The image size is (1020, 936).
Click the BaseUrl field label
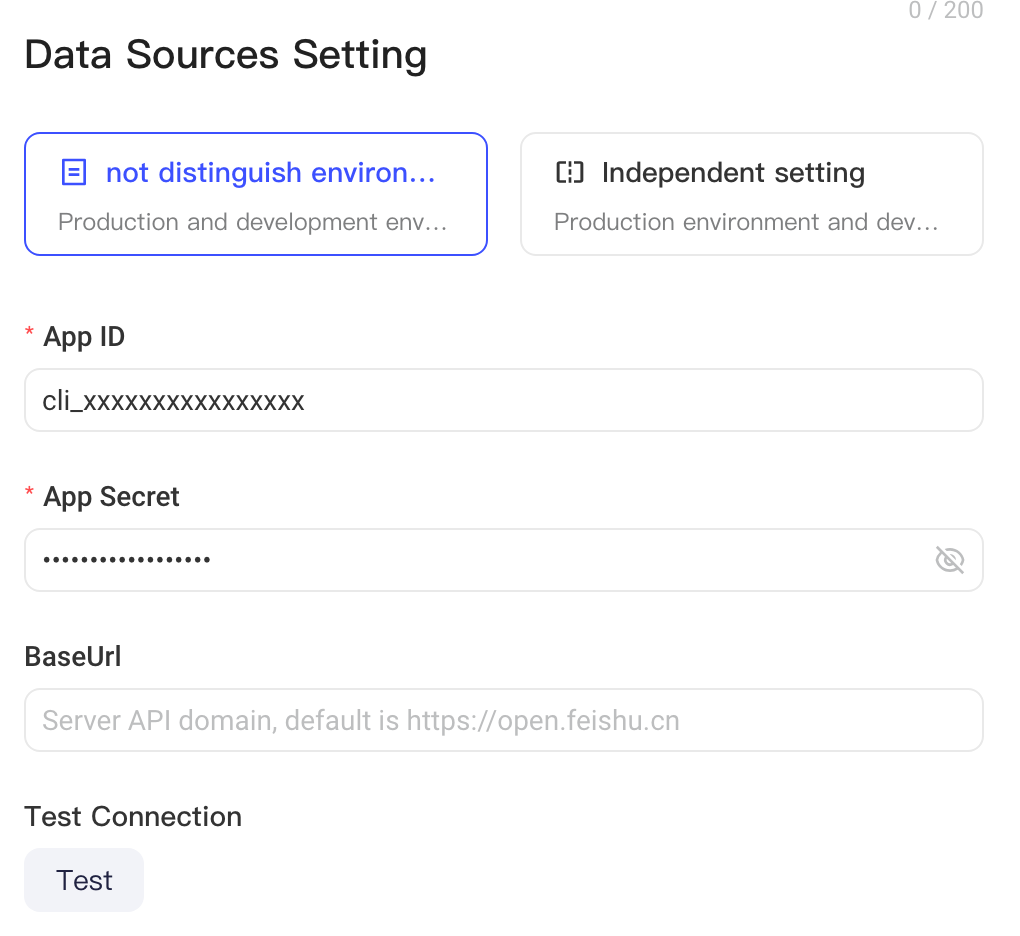73,657
